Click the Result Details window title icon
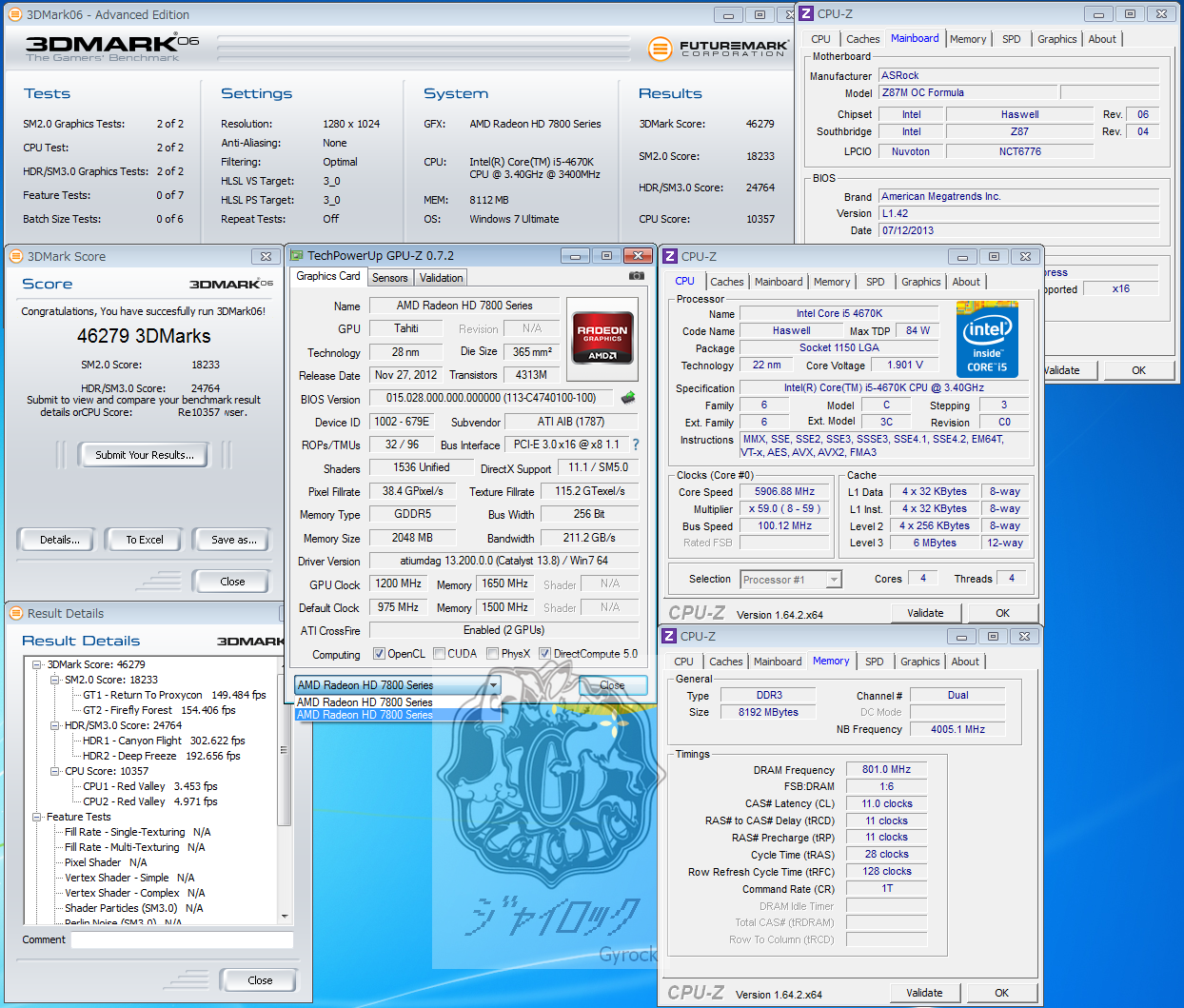 pyautogui.click(x=15, y=613)
